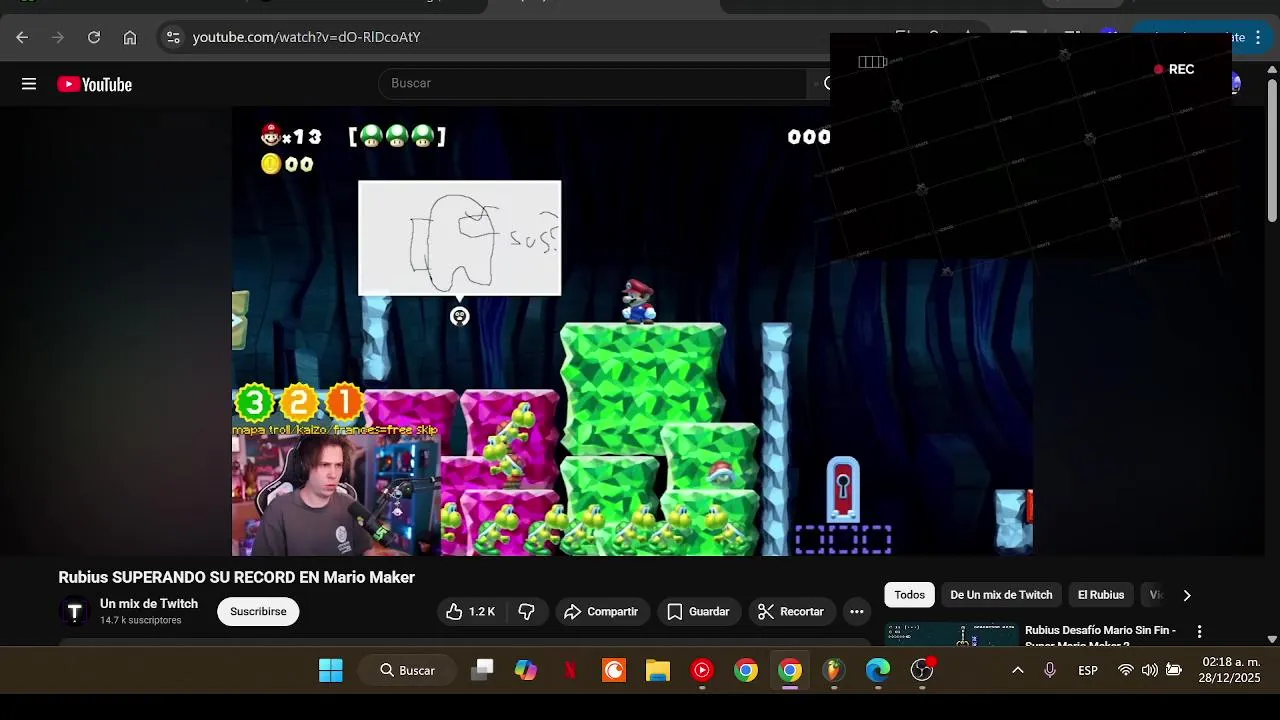Screen dimensions: 1280x720
Task: Click the battery tray icon
Action: click(1174, 671)
